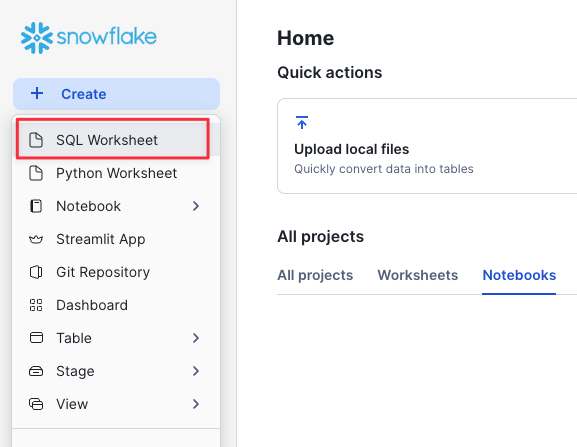
Task: Click the Dashboard grid icon
Action: point(36,305)
